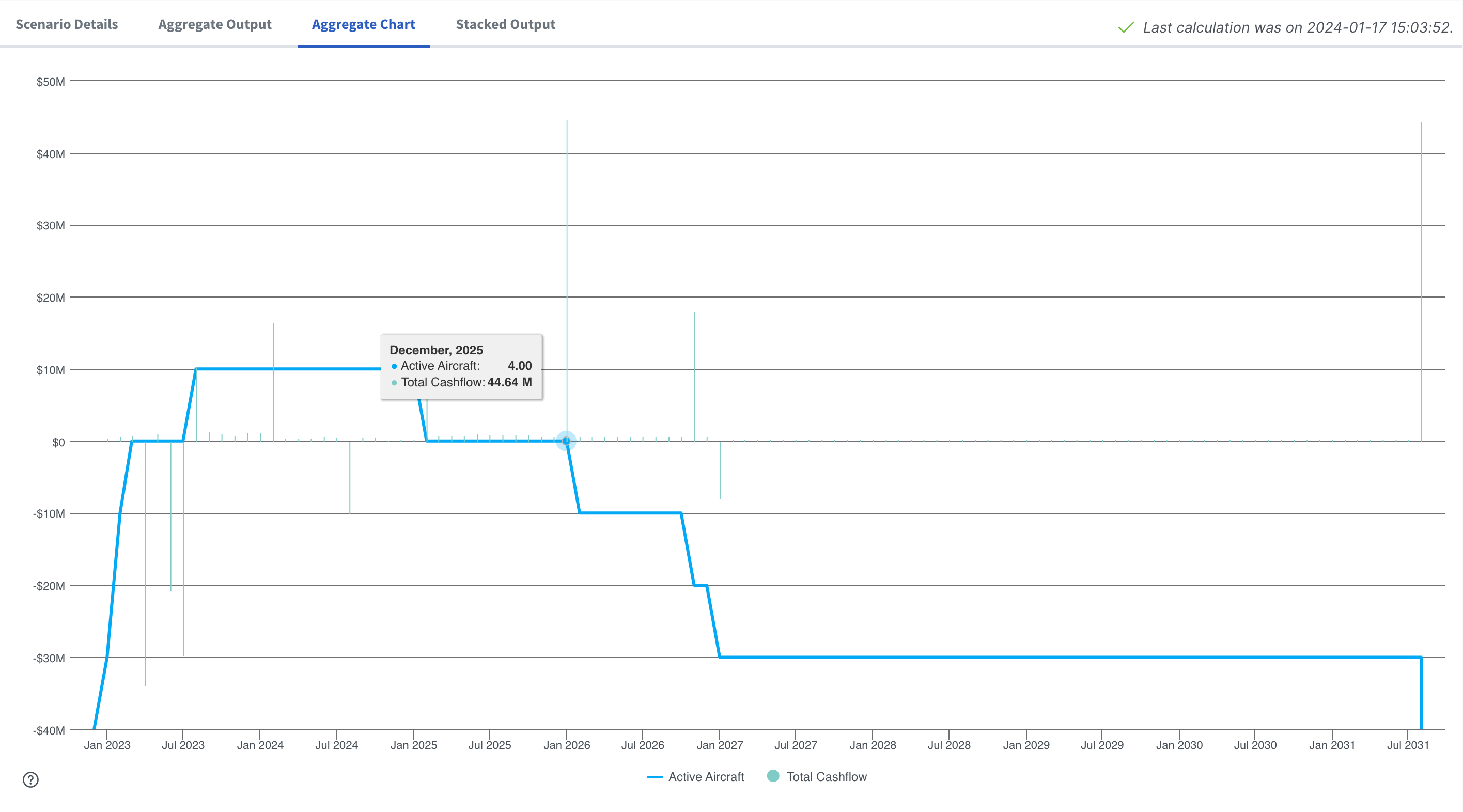Viewport: 1463px width, 812px height.
Task: Switch to the Aggregate Output tab
Action: [215, 24]
